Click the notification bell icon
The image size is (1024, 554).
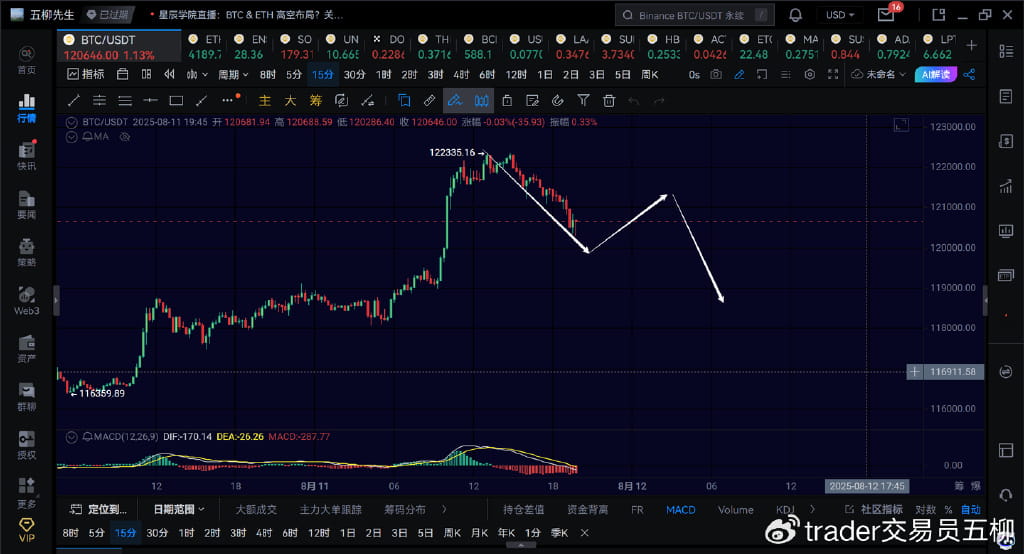coord(795,14)
